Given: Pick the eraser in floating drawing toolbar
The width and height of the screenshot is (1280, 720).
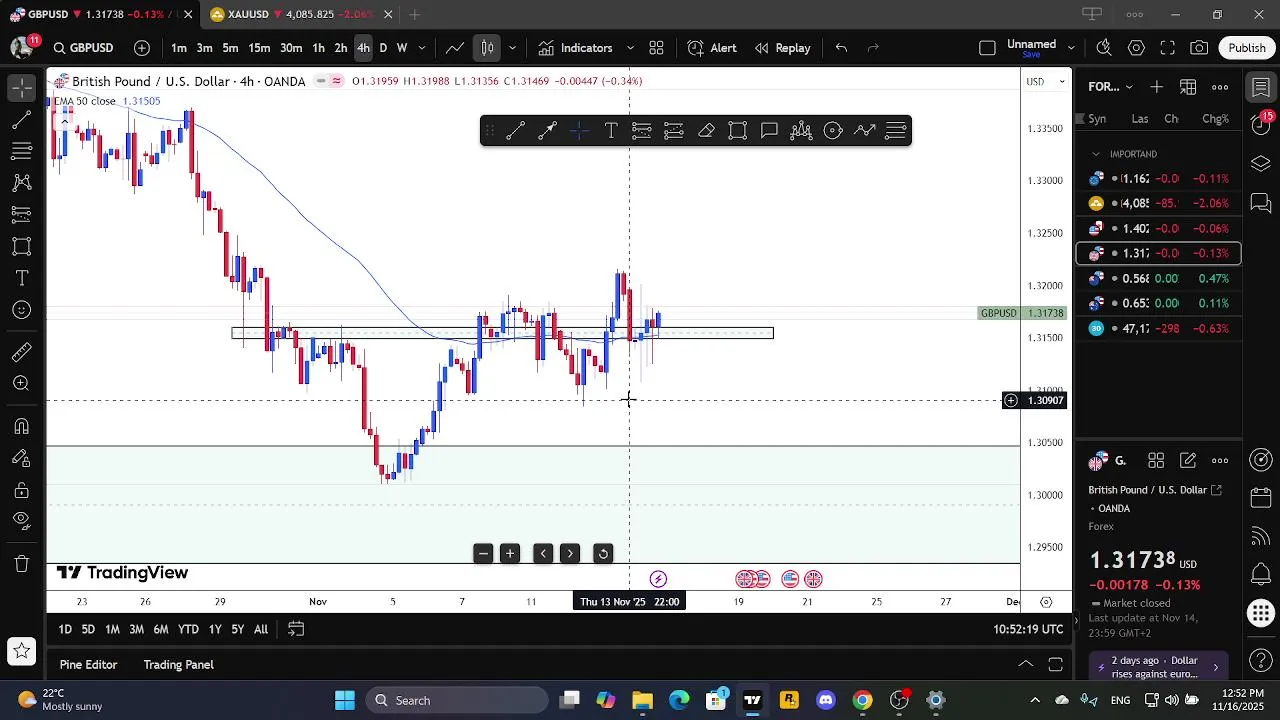Looking at the screenshot, I should coord(706,131).
